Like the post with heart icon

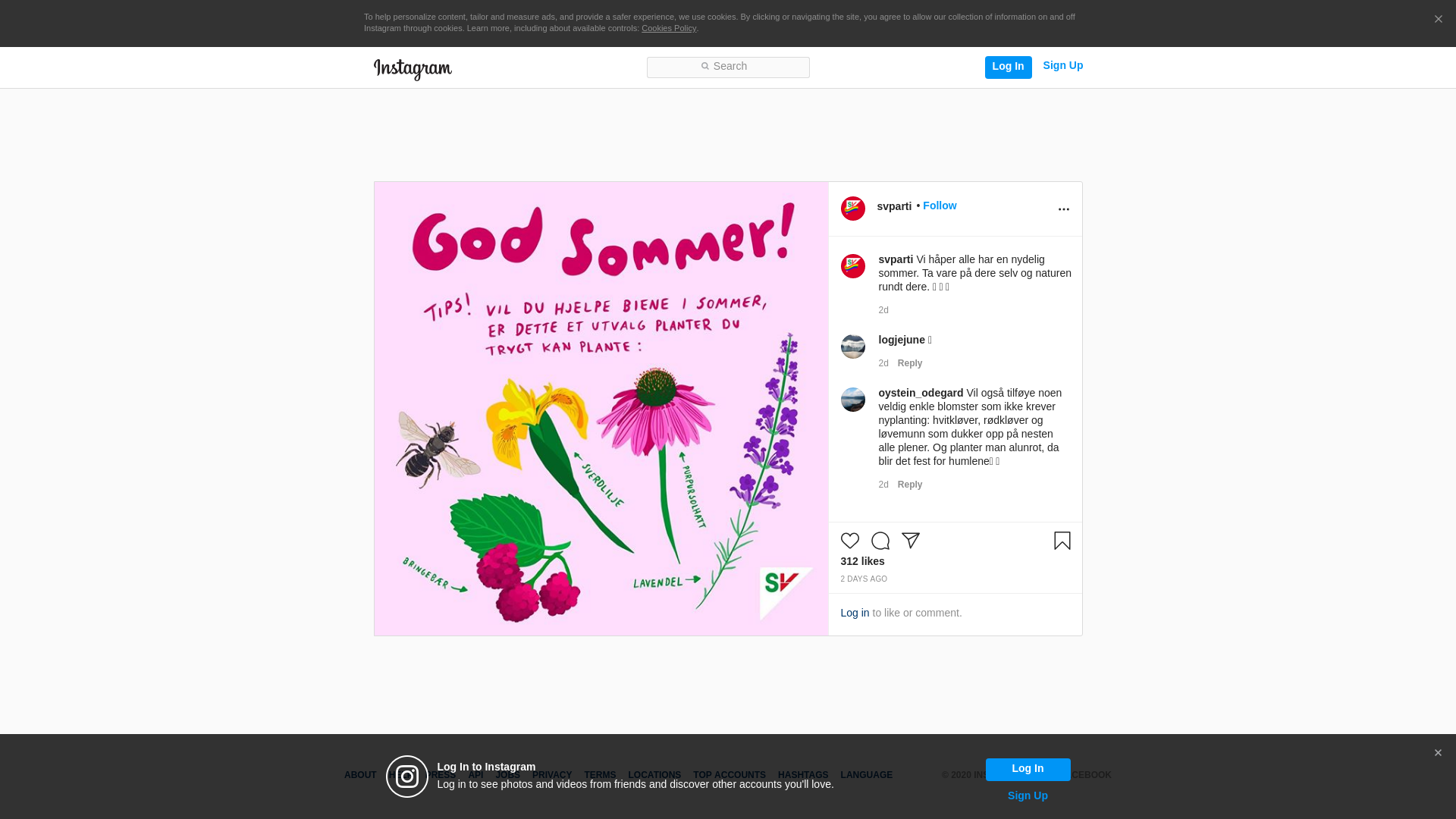pyautogui.click(x=850, y=541)
